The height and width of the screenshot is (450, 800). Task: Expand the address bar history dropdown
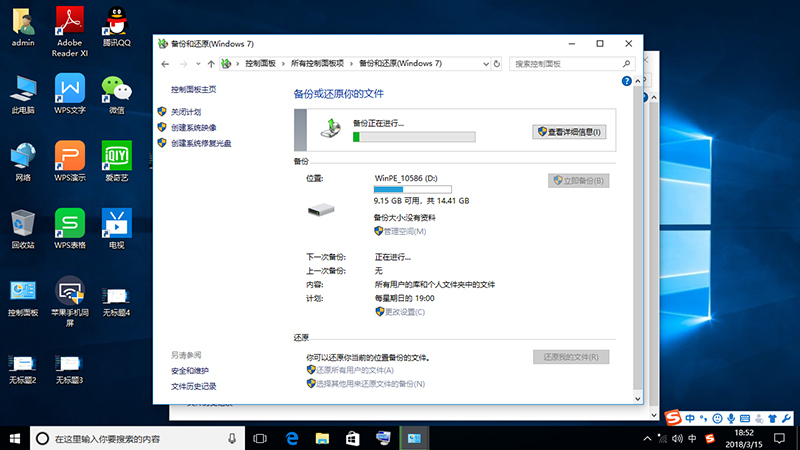(485, 64)
